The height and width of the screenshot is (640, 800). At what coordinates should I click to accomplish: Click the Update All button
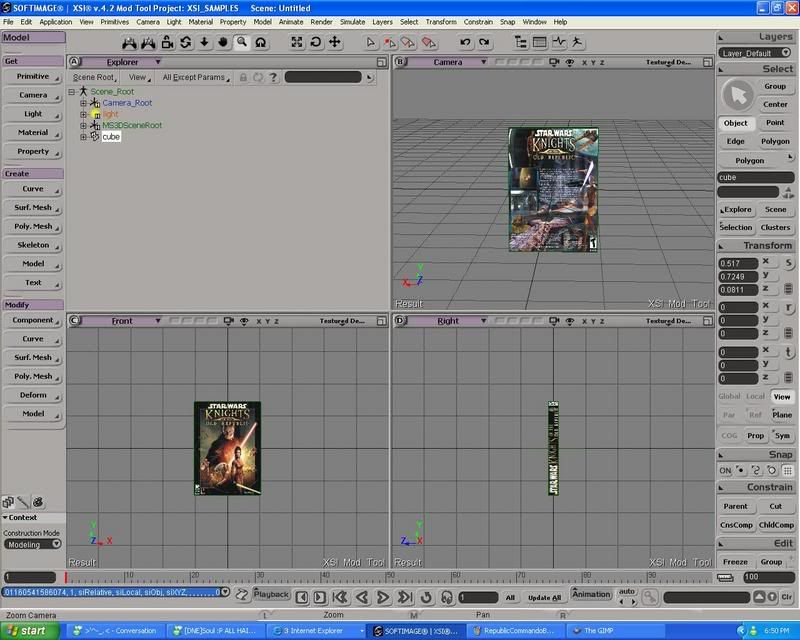click(544, 598)
